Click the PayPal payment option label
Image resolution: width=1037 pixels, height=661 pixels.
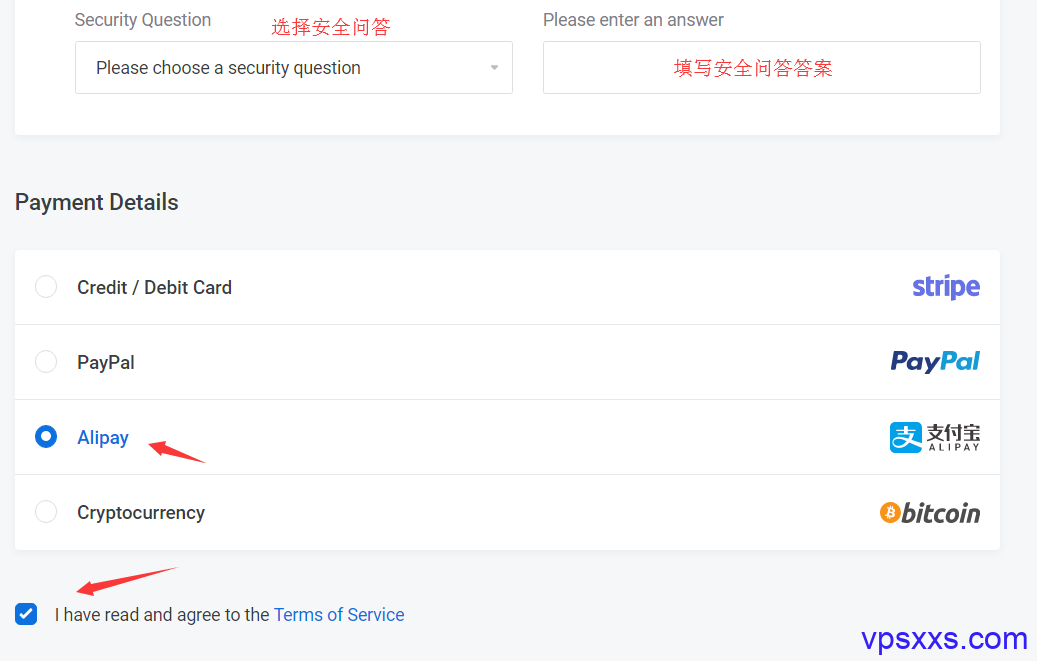tap(106, 363)
